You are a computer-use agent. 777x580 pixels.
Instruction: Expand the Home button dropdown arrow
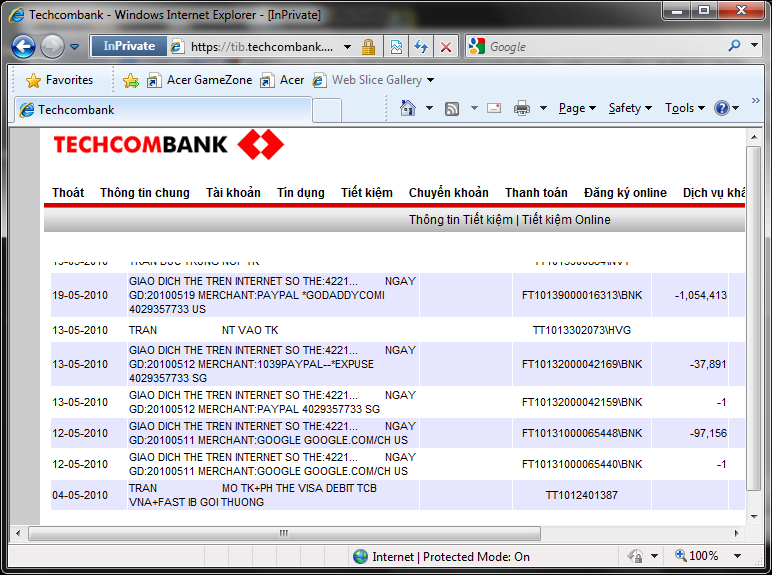[x=429, y=108]
